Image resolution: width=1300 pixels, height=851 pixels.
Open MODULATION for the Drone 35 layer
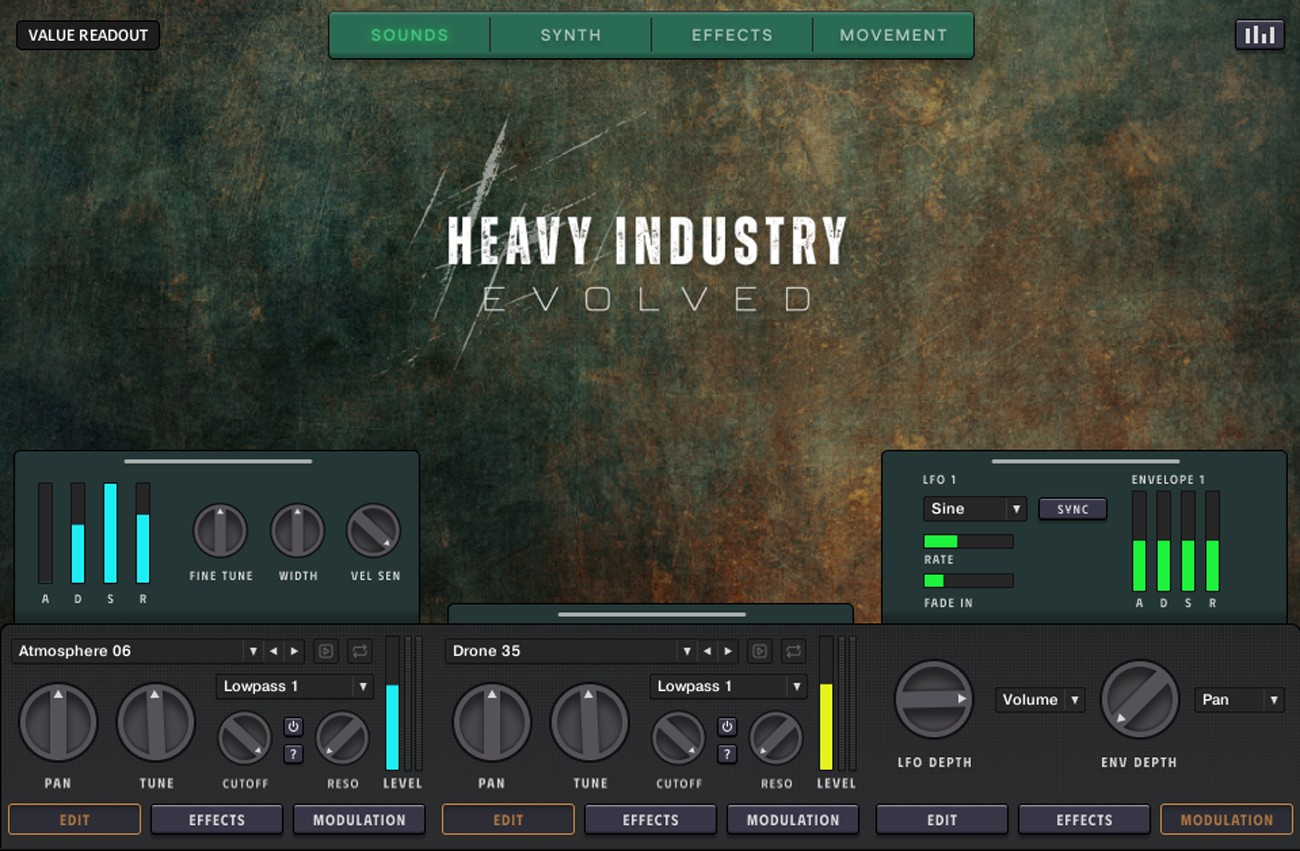(x=792, y=819)
